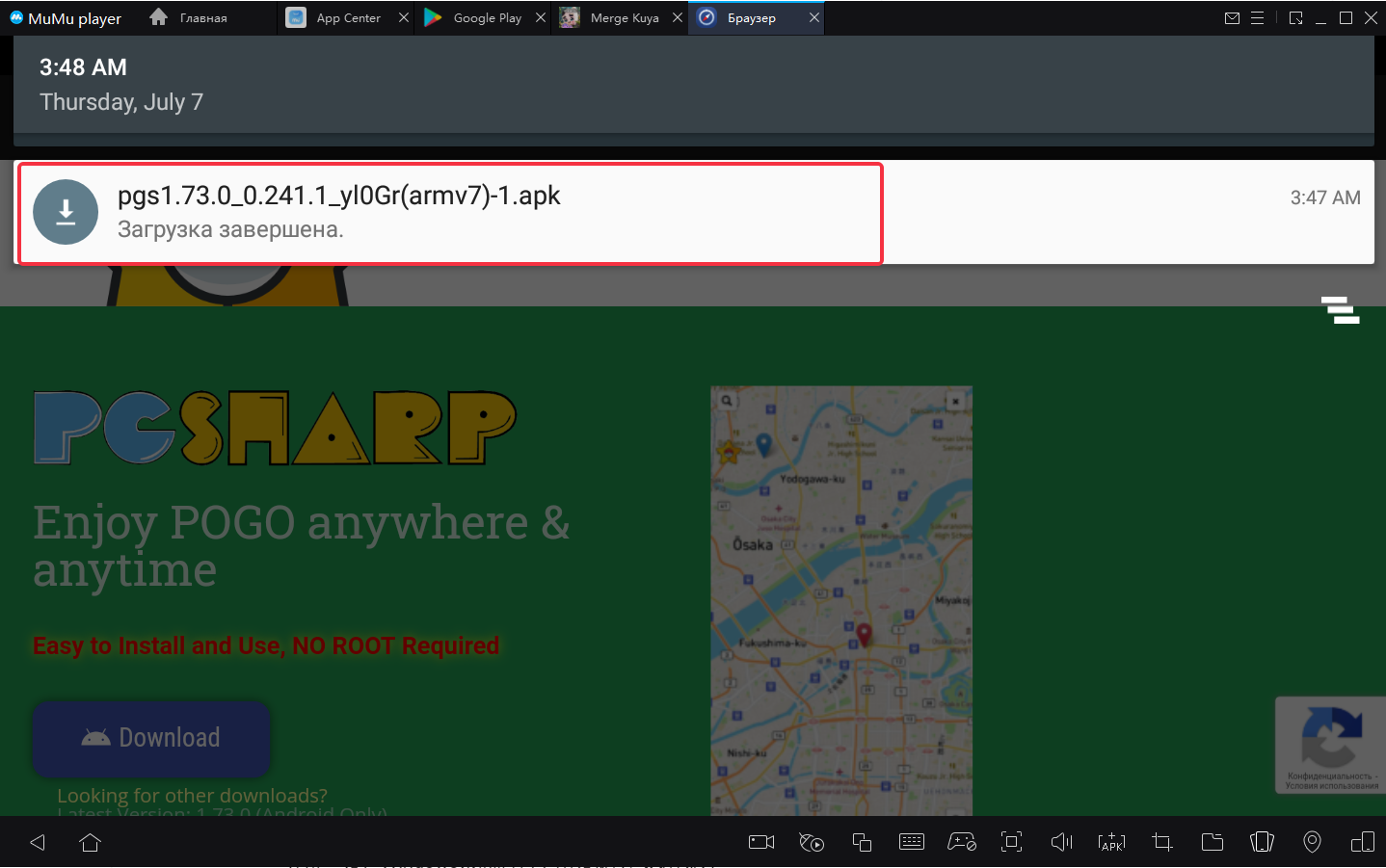Viewport: 1386px width, 868px height.
Task: Open the macro operation recorder icon
Action: tap(812, 842)
